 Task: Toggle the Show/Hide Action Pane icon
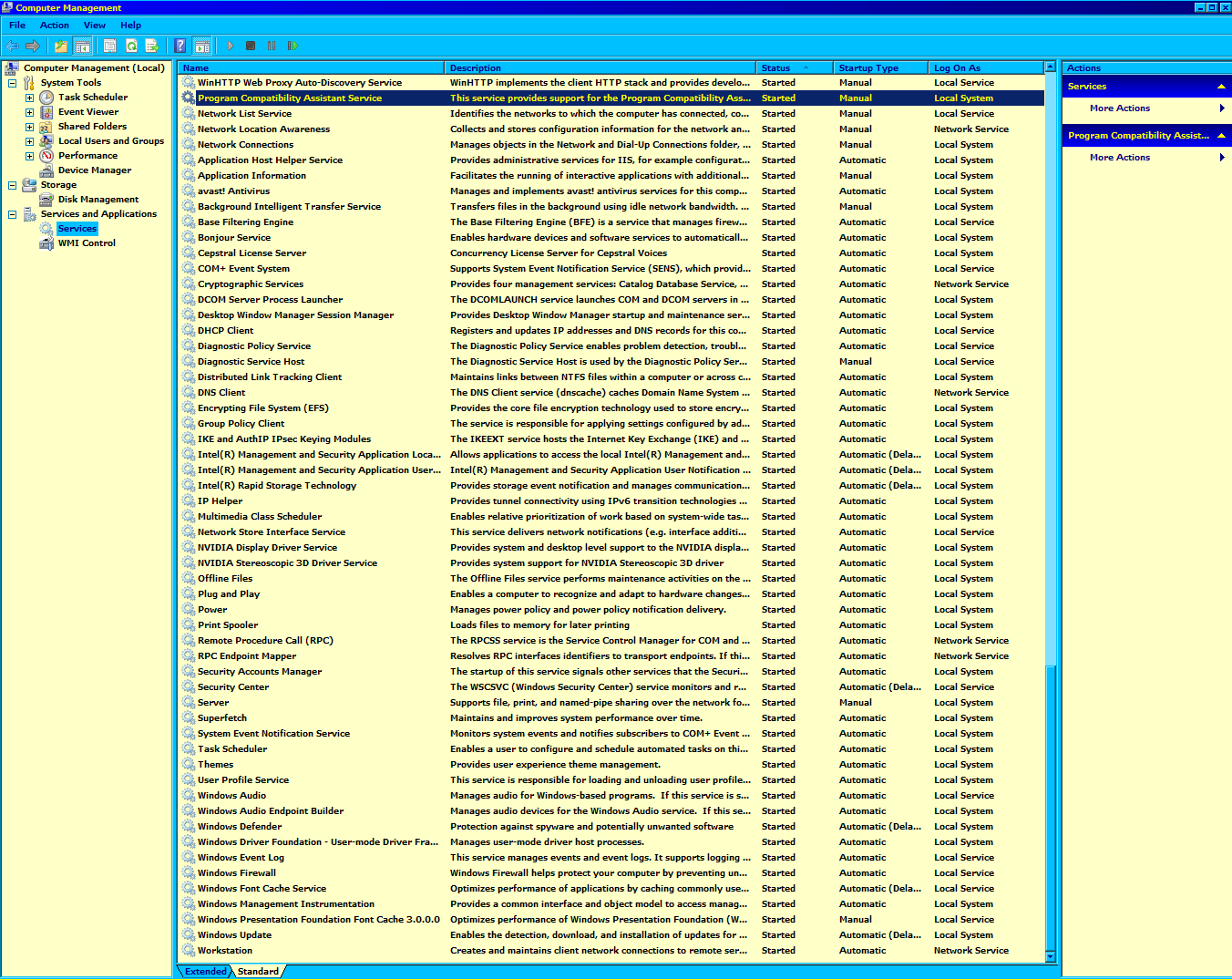click(202, 46)
